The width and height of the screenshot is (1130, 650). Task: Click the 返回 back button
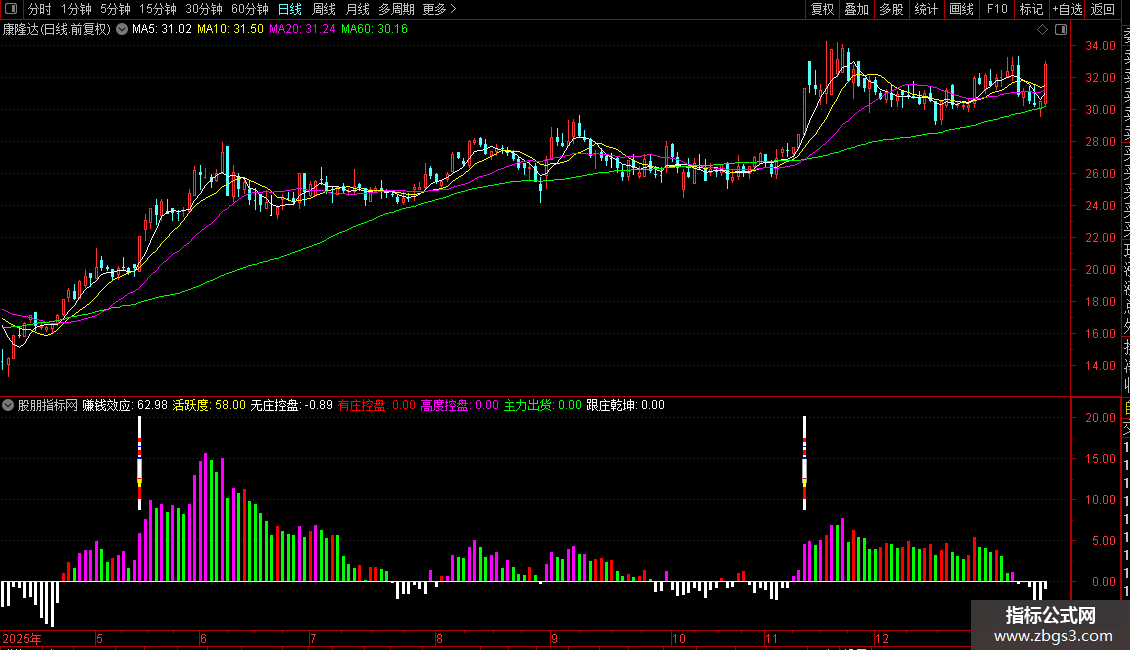(x=1103, y=9)
